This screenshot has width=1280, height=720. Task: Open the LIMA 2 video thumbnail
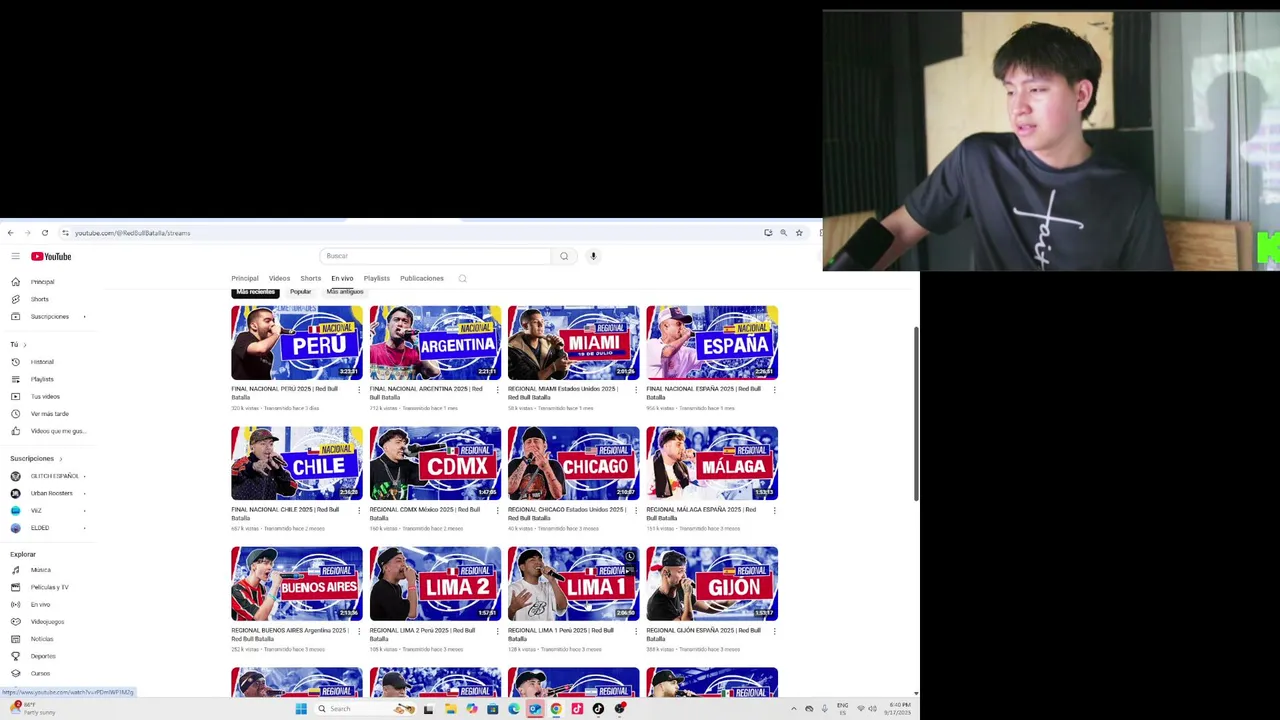pyautogui.click(x=435, y=584)
